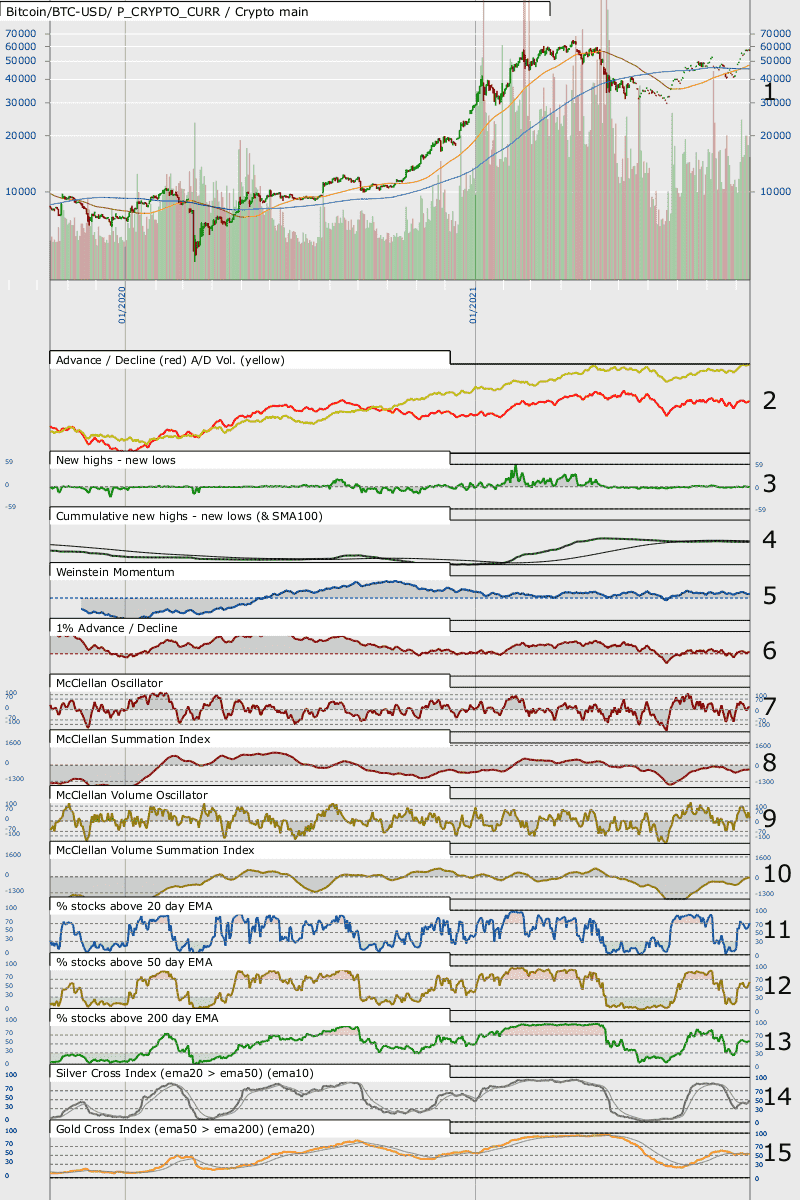Select the '1% Advance / Decline' panel label
The image size is (800, 1200).
pyautogui.click(x=117, y=628)
